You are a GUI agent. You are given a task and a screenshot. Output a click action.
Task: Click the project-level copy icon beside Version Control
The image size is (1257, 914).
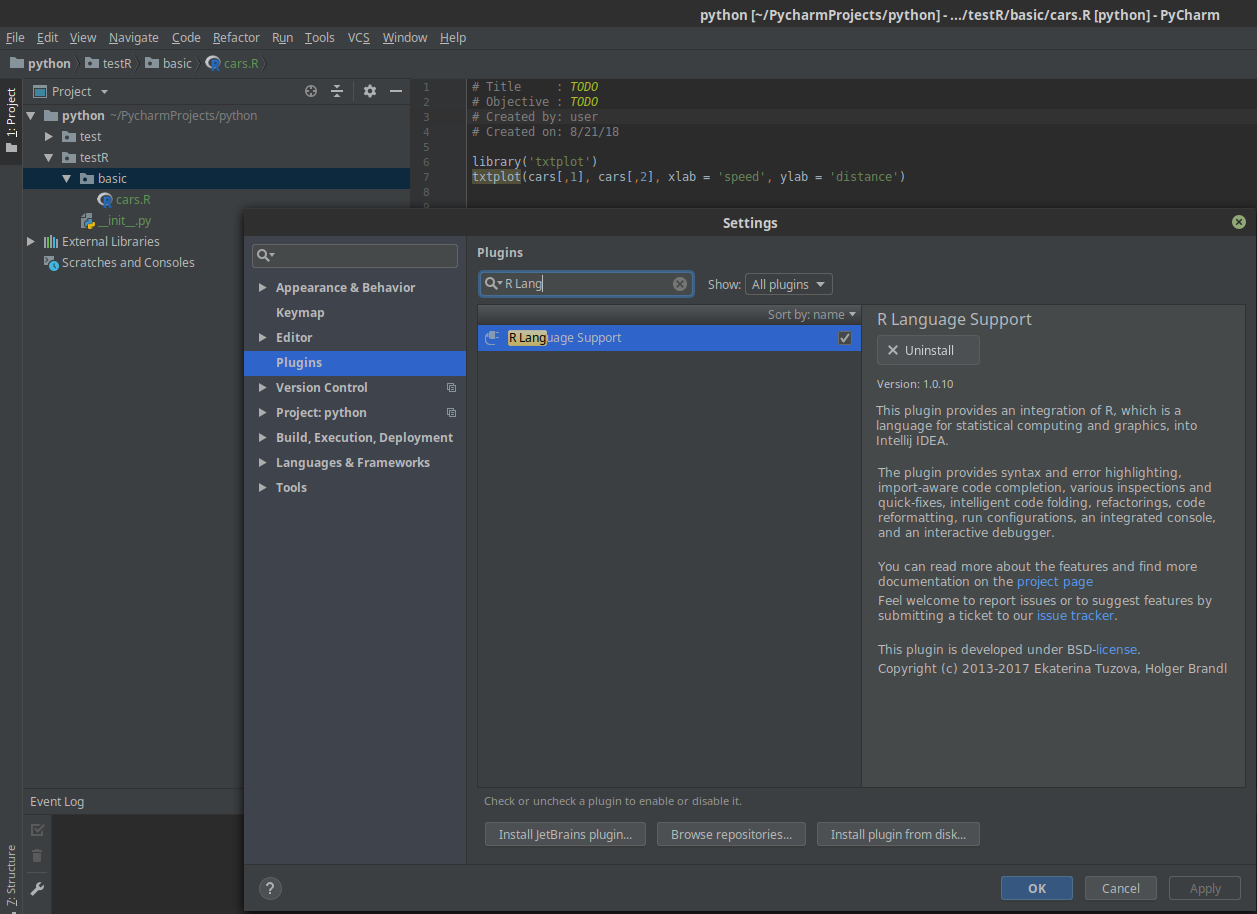pyautogui.click(x=451, y=388)
